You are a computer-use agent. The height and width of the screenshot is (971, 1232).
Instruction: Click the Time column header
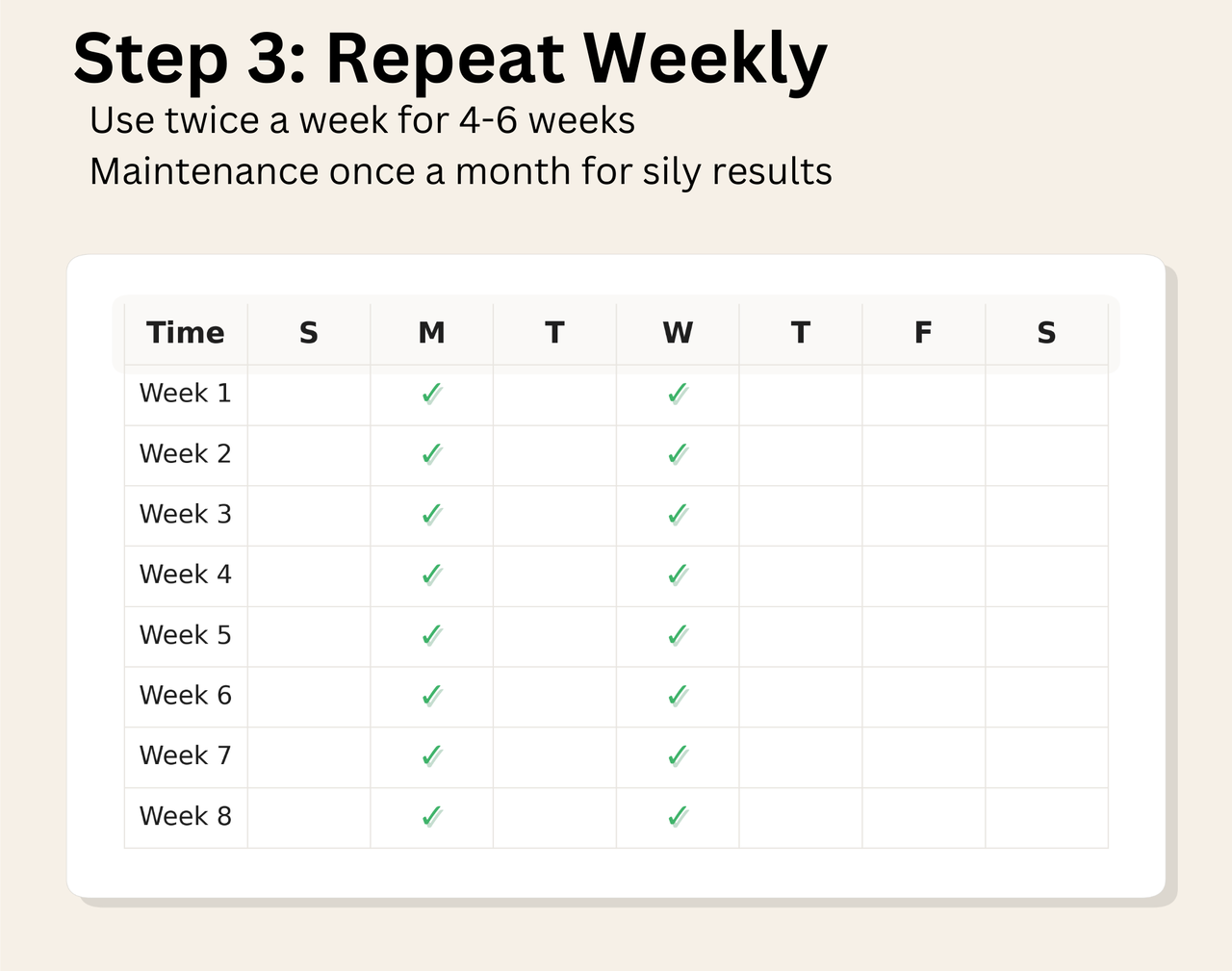(186, 333)
